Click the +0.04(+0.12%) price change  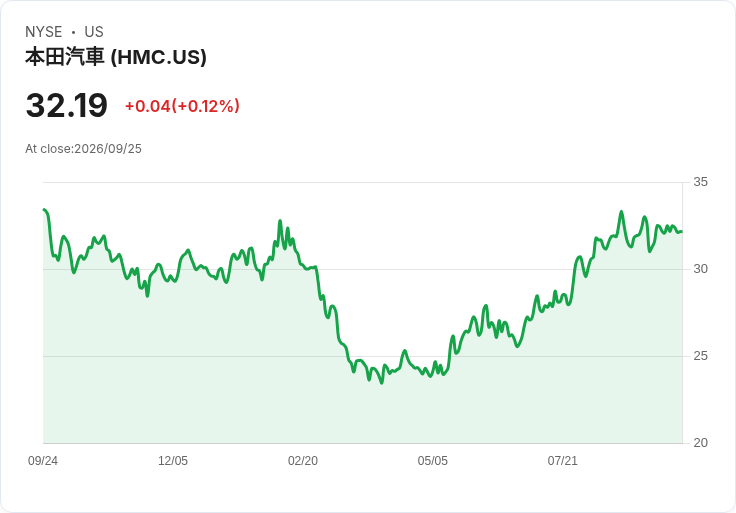(x=182, y=106)
